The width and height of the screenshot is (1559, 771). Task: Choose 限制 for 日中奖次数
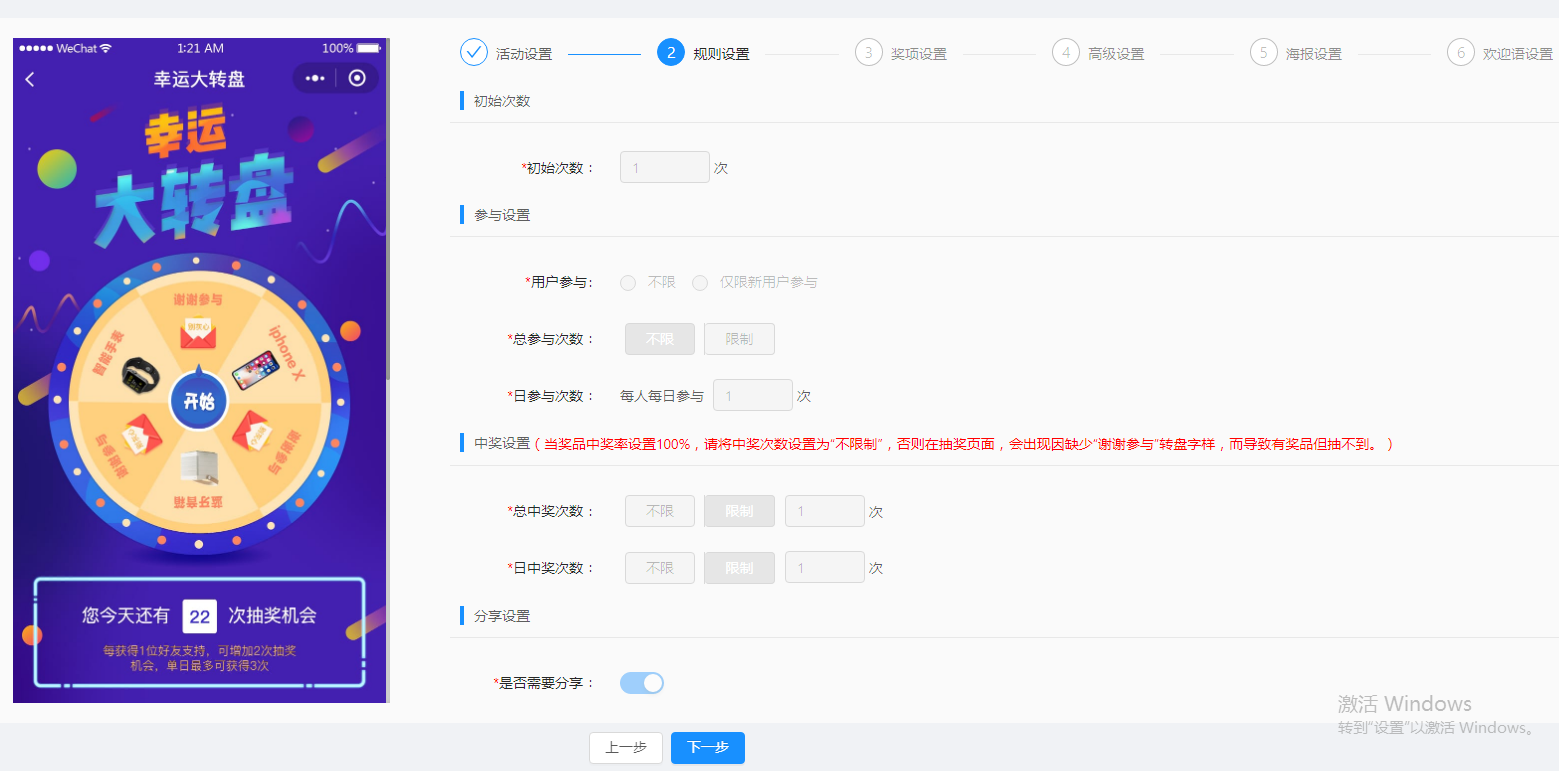(739, 567)
